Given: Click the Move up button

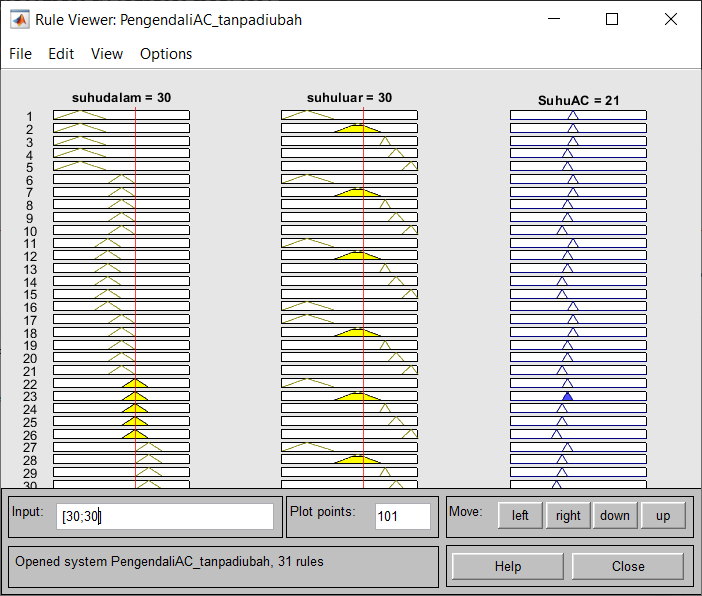Looking at the screenshot, I should [663, 515].
